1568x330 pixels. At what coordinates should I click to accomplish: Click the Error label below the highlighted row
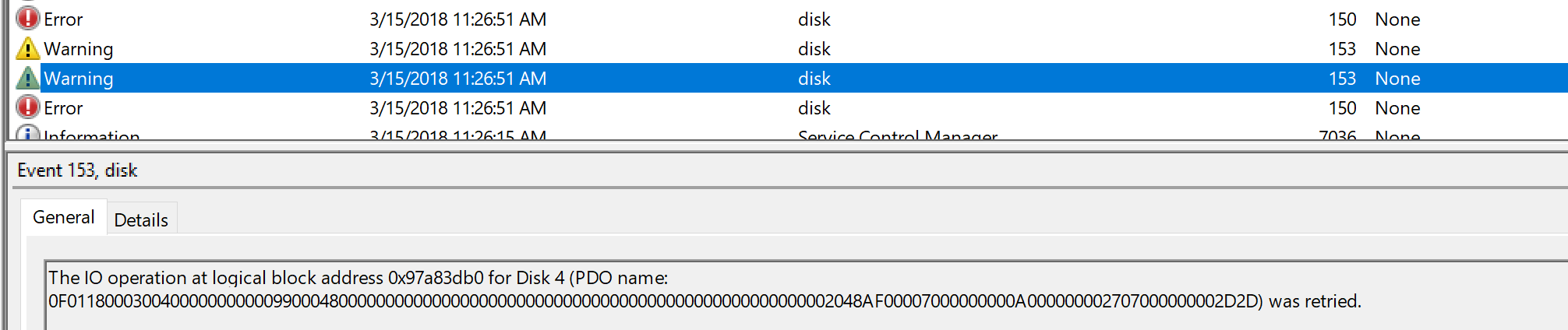pos(63,108)
